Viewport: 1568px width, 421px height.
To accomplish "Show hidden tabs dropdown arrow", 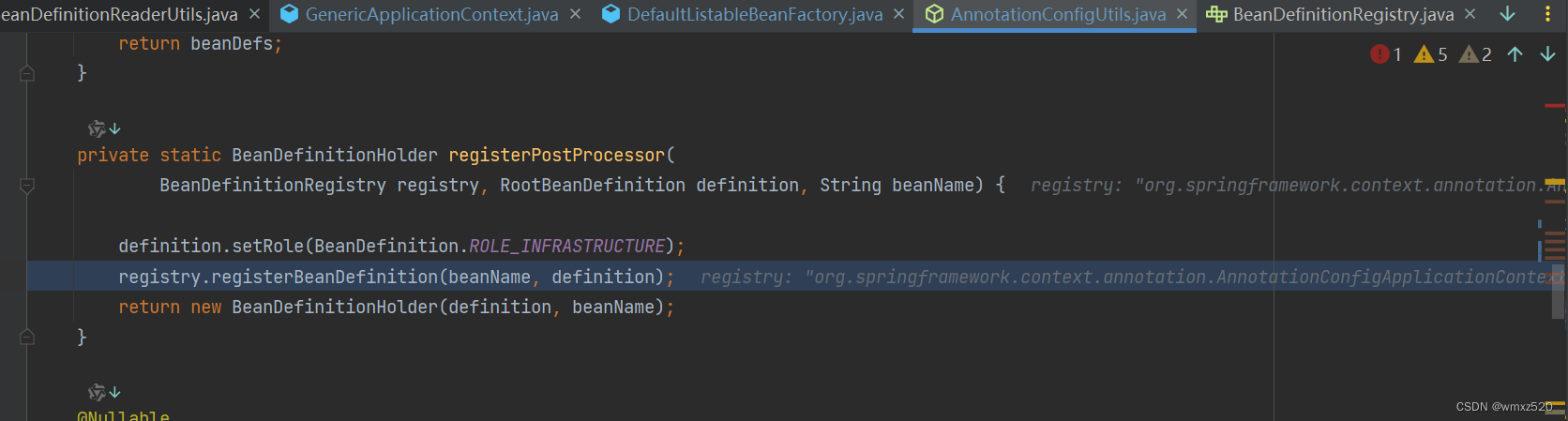I will click(1508, 14).
